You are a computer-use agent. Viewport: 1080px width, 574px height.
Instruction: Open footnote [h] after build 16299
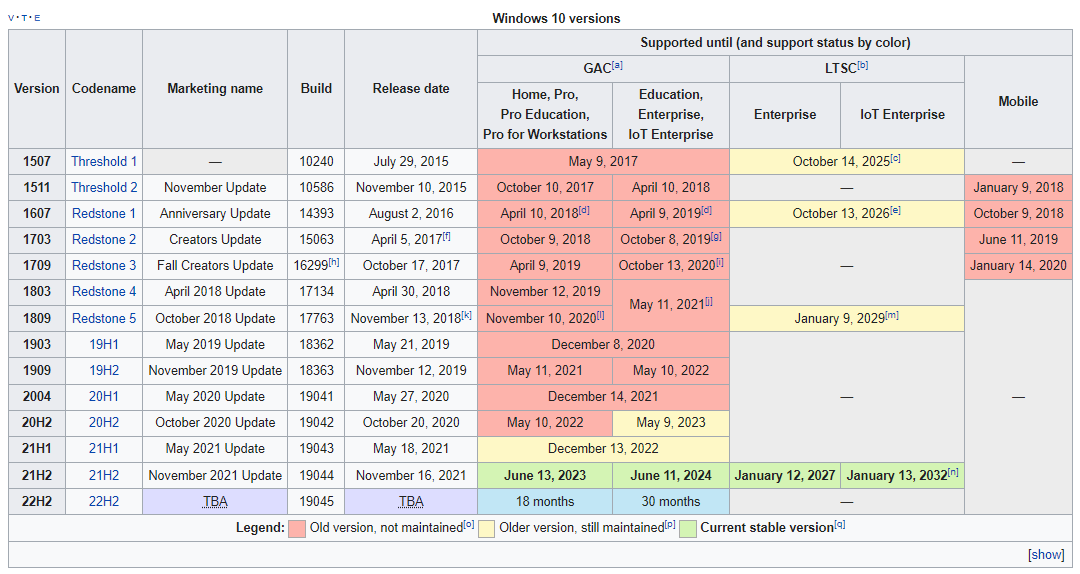[334, 263]
